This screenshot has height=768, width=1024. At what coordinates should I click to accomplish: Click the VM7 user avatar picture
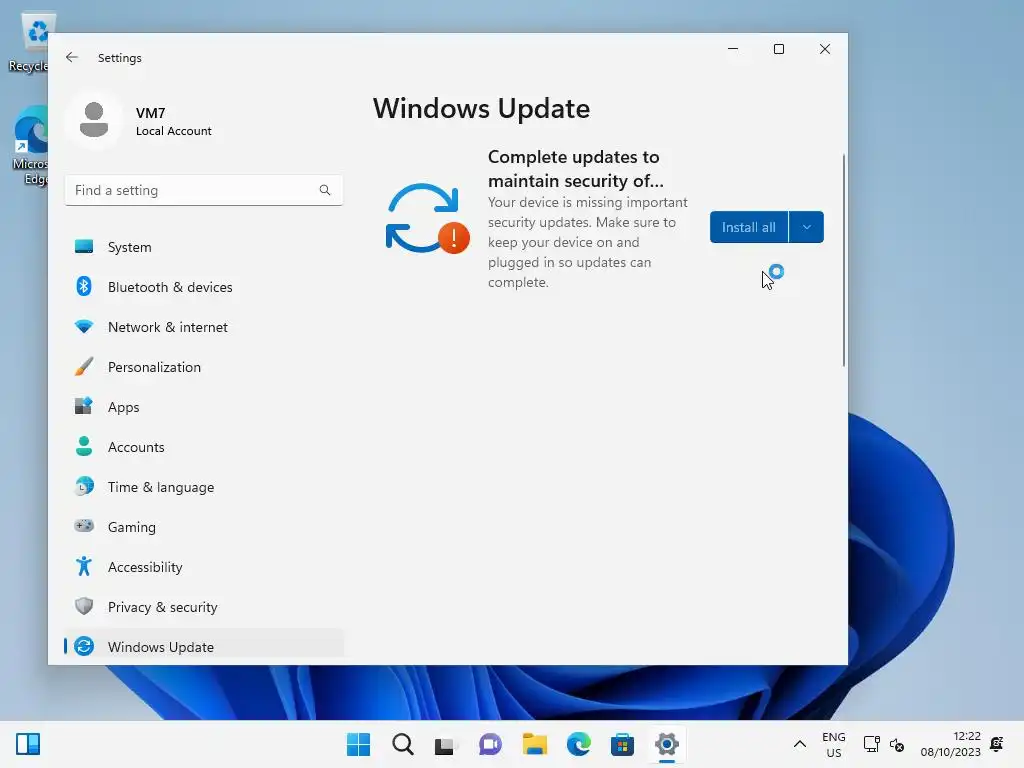[x=93, y=120]
